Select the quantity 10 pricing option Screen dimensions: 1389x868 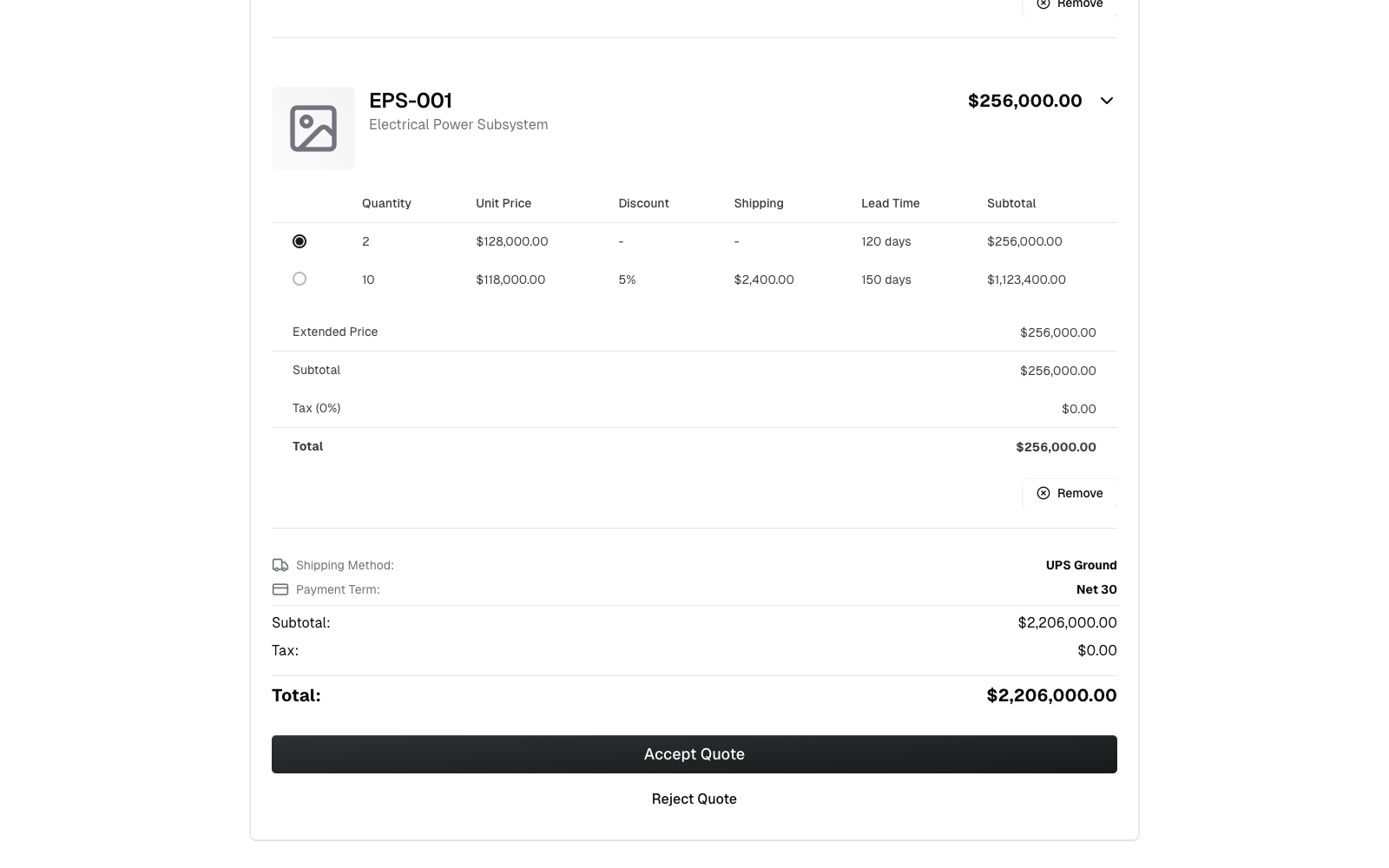(300, 279)
